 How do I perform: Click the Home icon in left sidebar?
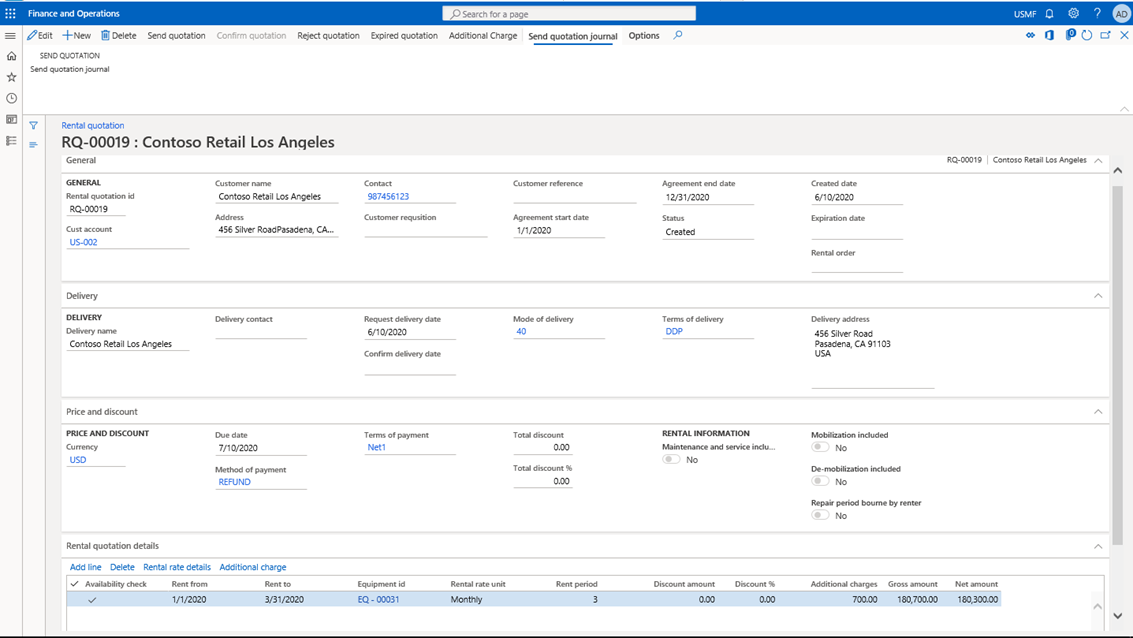(11, 56)
